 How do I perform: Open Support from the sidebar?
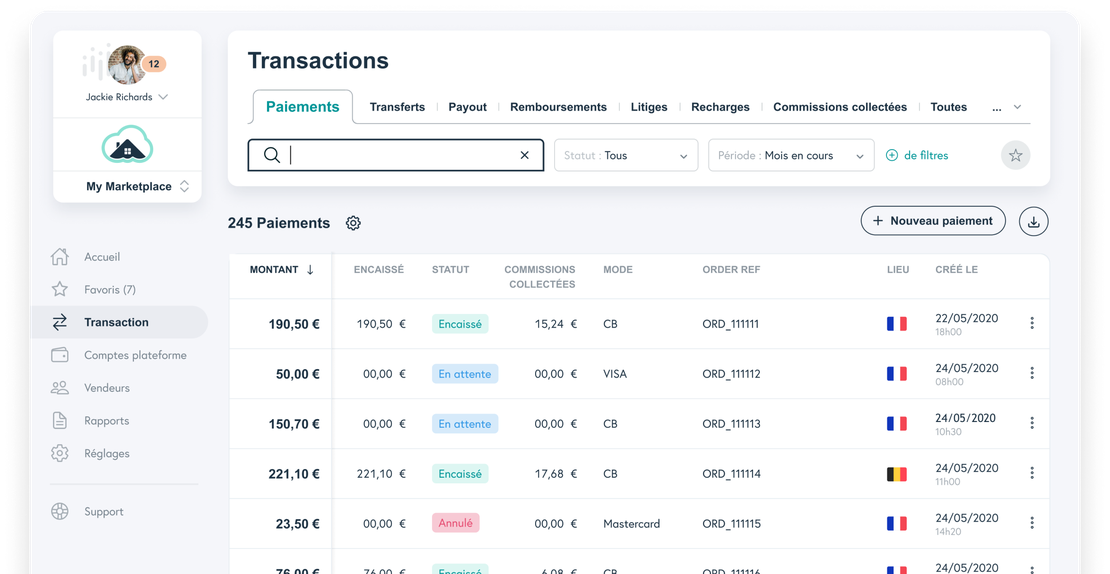tap(103, 511)
